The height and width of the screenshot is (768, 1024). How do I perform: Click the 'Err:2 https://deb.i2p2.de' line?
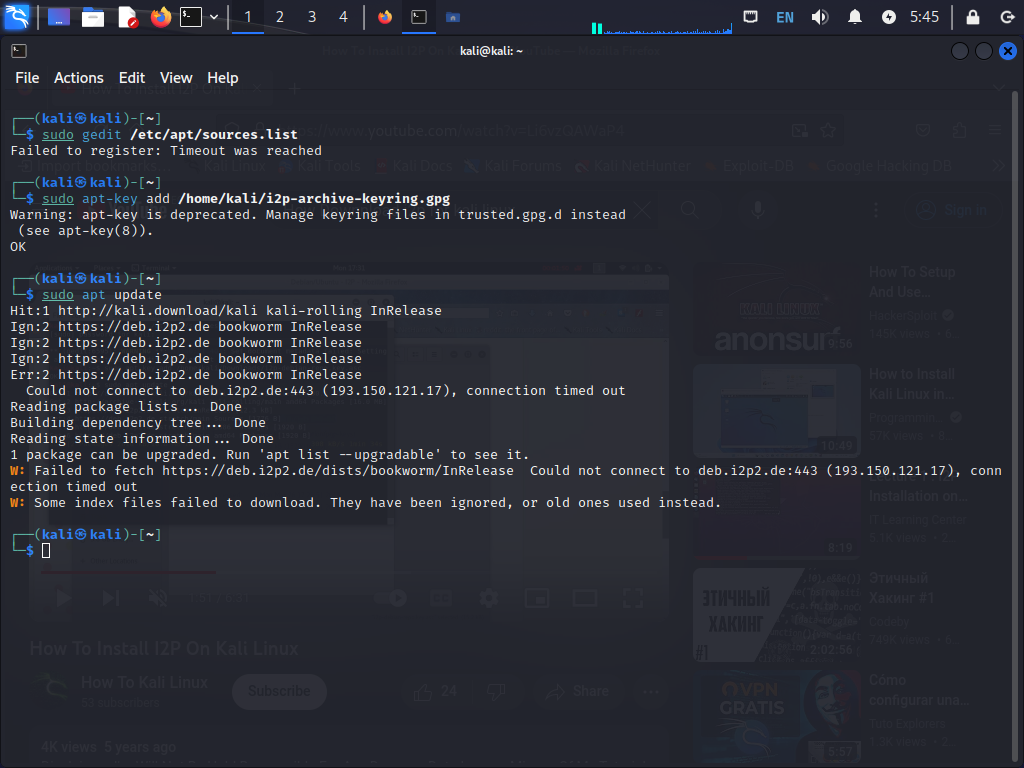click(x=186, y=375)
